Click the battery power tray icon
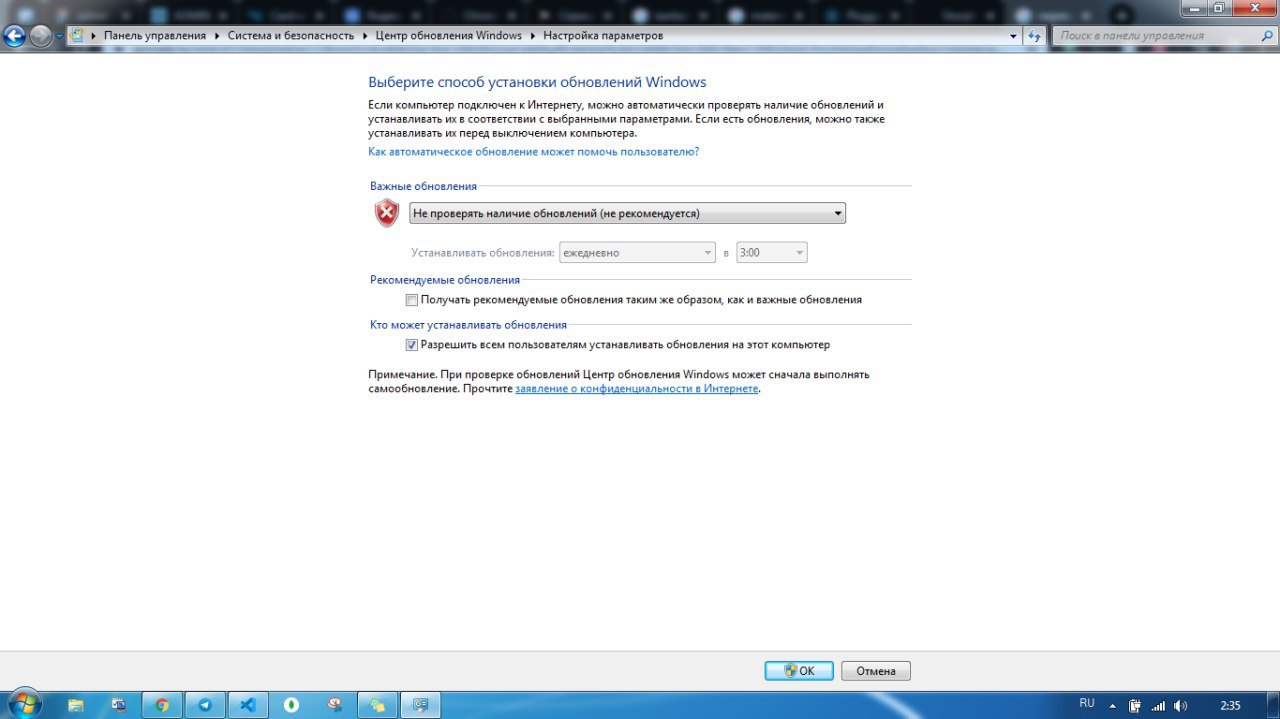Image resolution: width=1280 pixels, height=719 pixels. [1135, 705]
